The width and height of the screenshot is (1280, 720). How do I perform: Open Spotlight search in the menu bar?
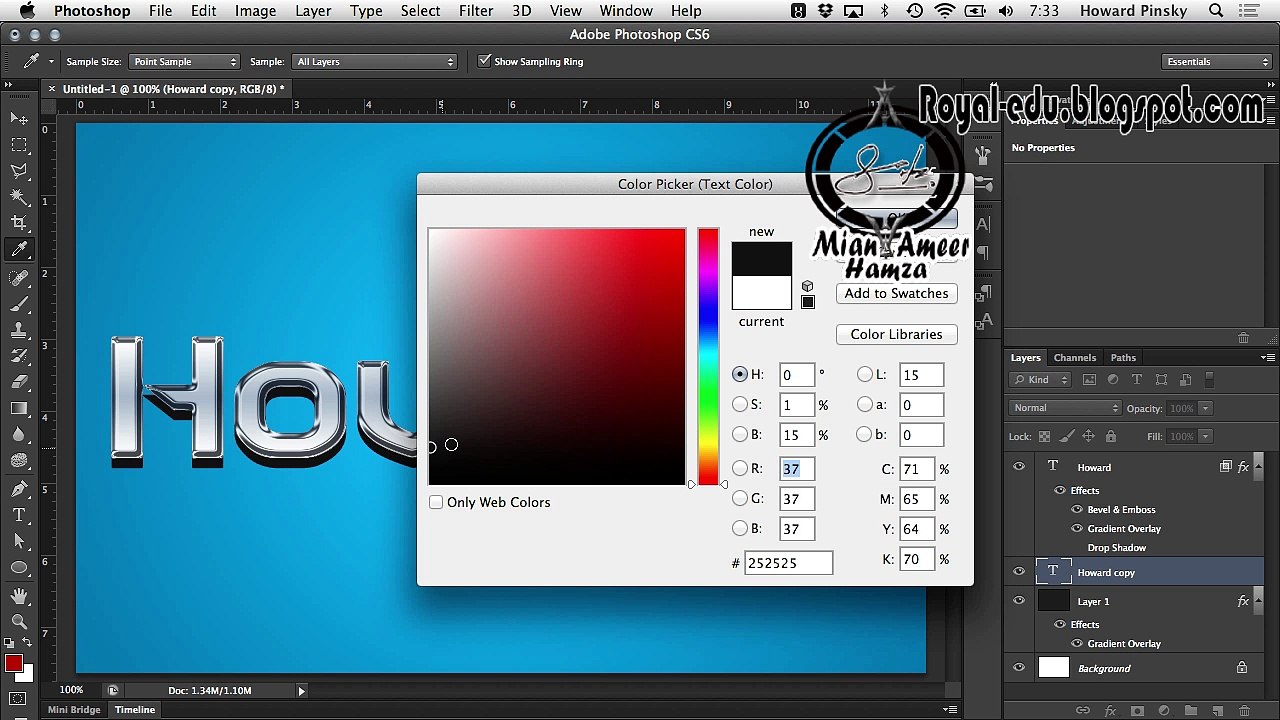(x=1216, y=11)
